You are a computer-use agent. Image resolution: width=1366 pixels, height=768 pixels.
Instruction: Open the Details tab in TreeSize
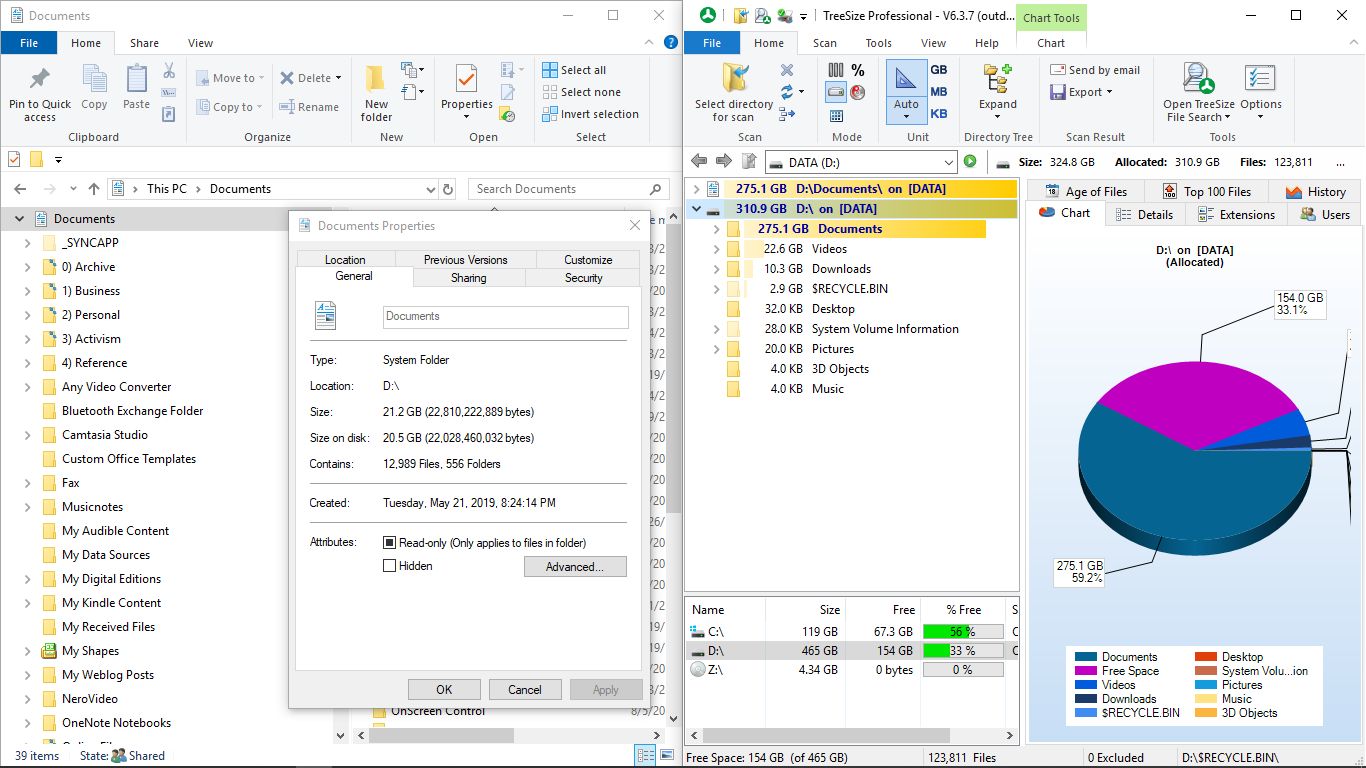1145,214
